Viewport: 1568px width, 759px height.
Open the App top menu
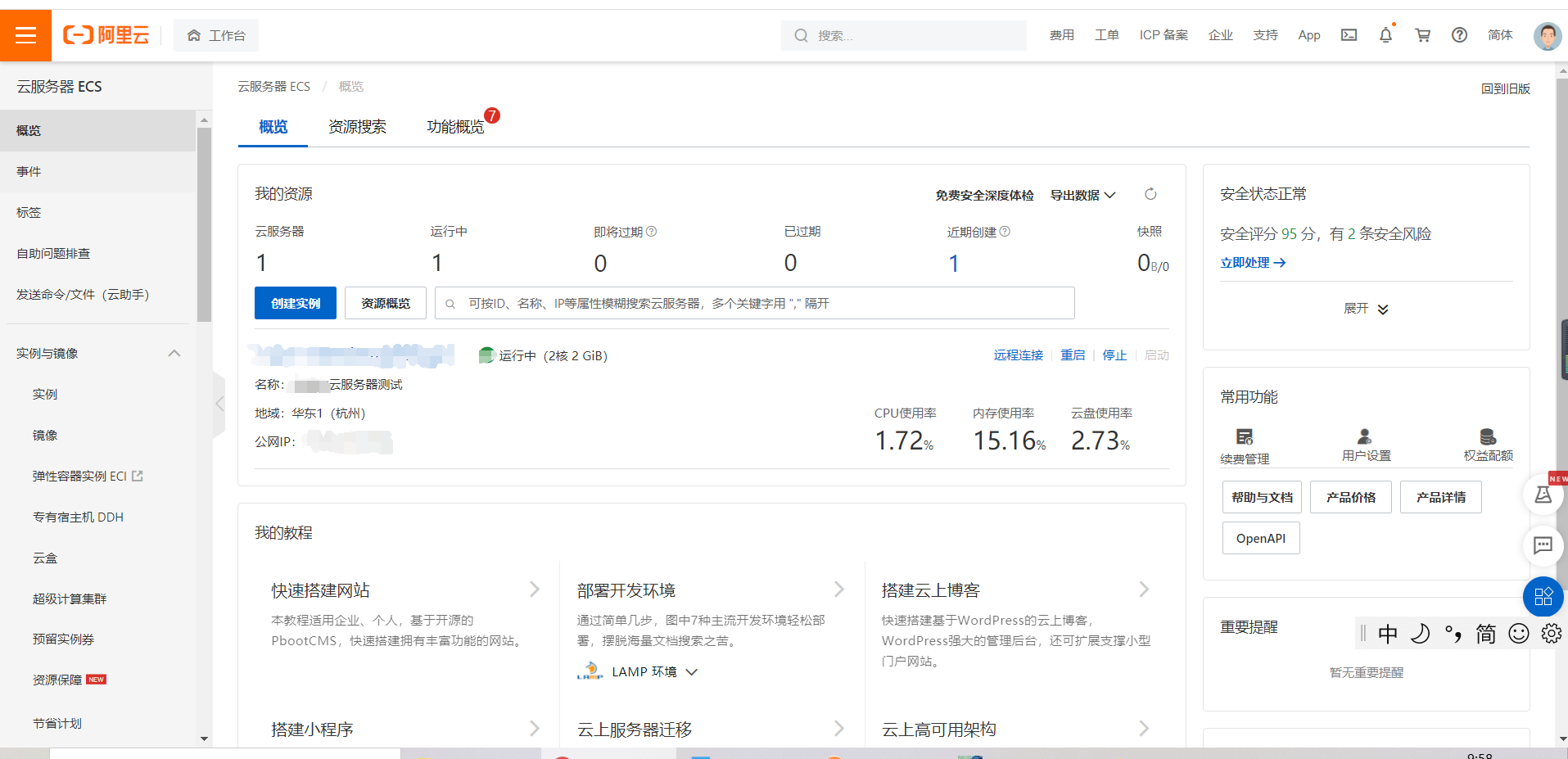pos(1309,35)
